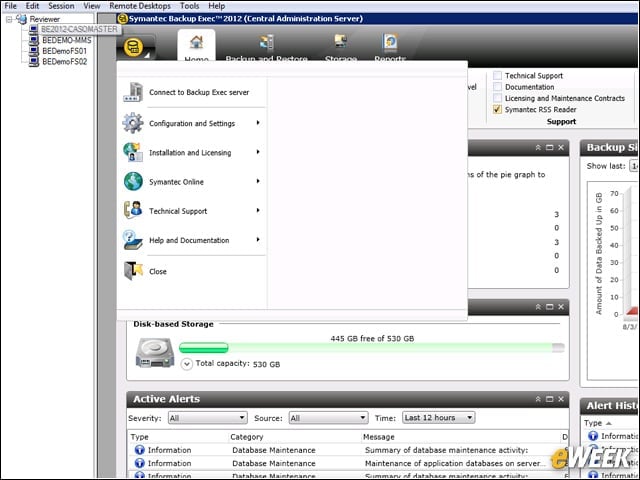This screenshot has width=640, height=480.
Task: Click the Technical Support phone icon
Action: coord(133,211)
